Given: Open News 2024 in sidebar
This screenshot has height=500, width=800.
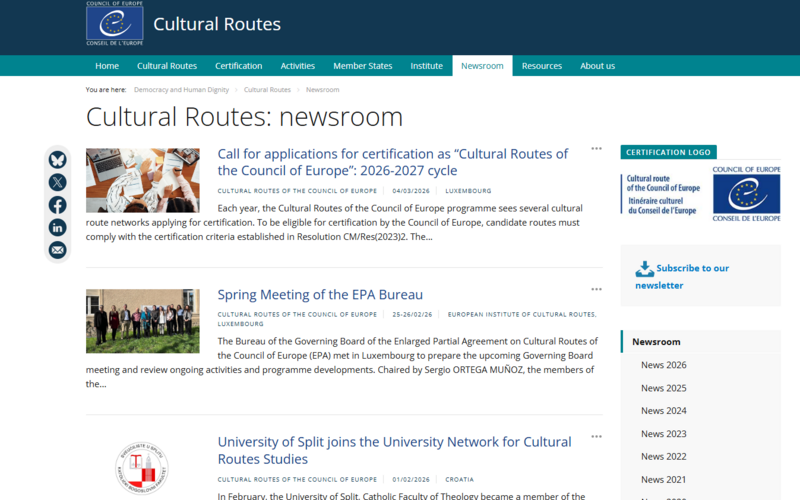Looking at the screenshot, I should [x=663, y=411].
